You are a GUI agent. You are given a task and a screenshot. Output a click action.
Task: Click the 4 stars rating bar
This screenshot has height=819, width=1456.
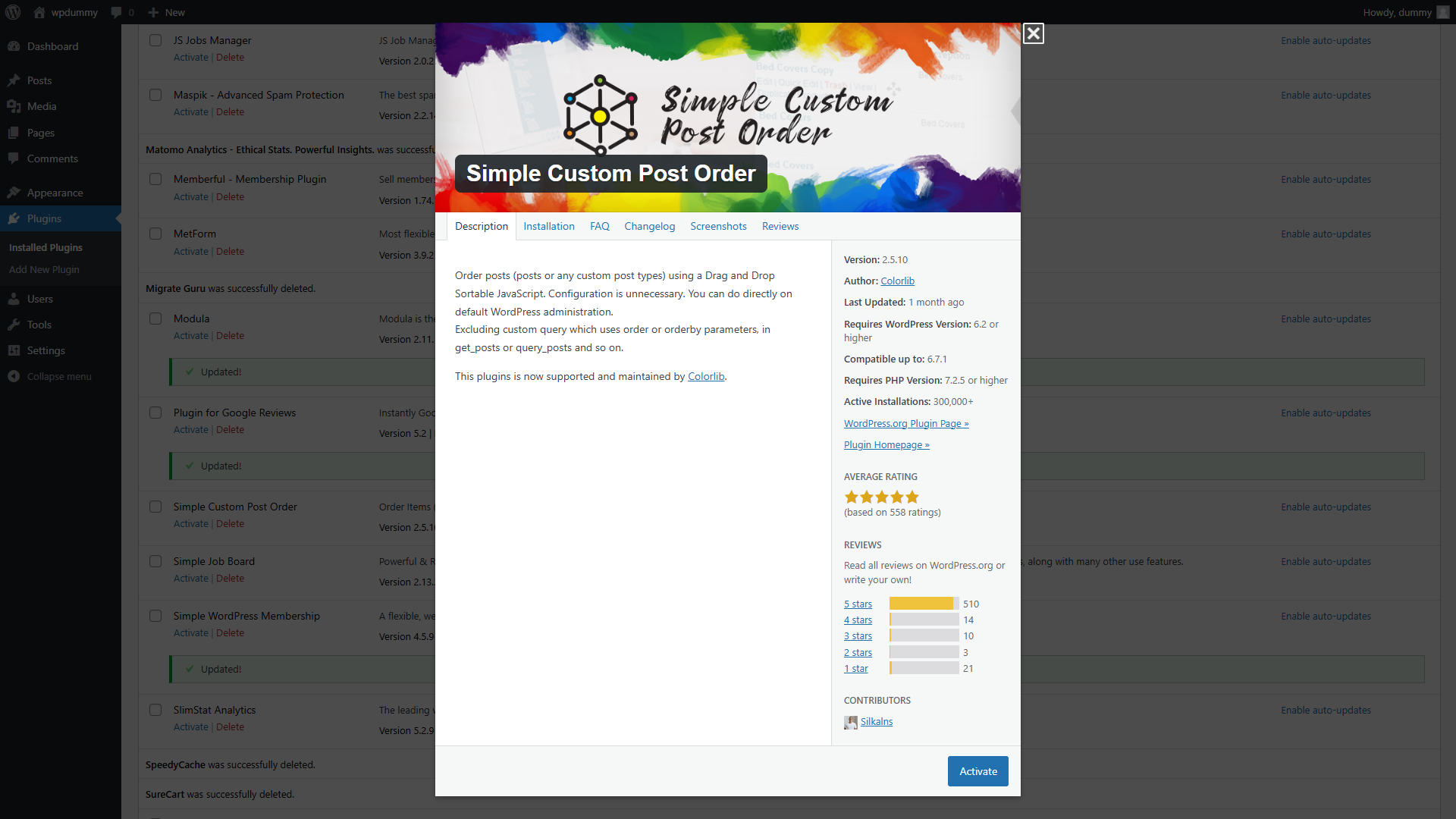(x=924, y=620)
